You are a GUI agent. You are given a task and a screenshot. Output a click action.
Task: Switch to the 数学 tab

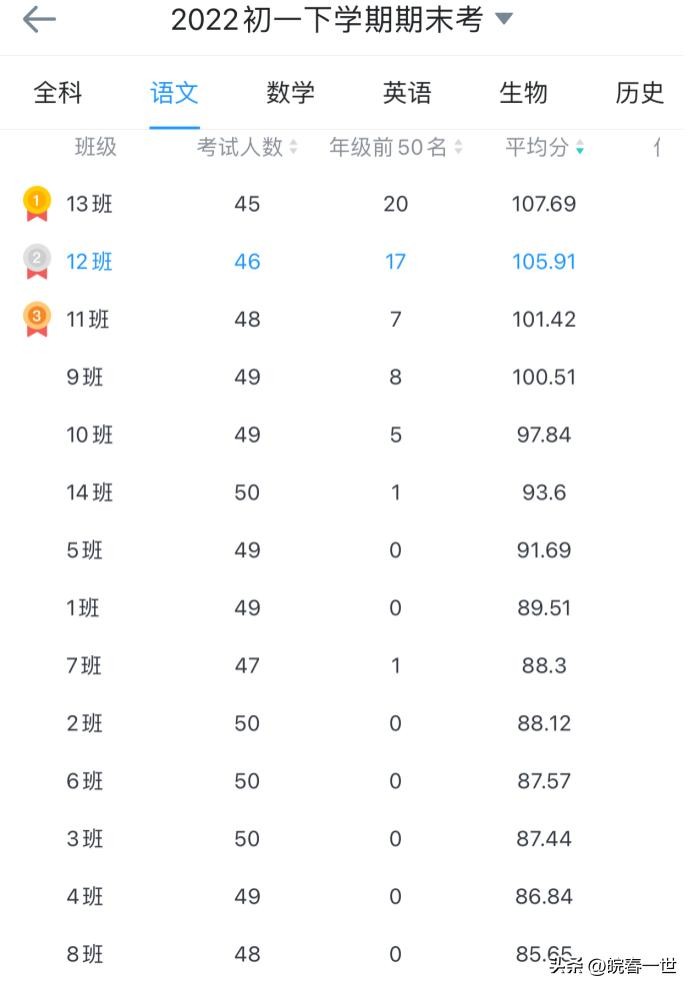coord(291,93)
